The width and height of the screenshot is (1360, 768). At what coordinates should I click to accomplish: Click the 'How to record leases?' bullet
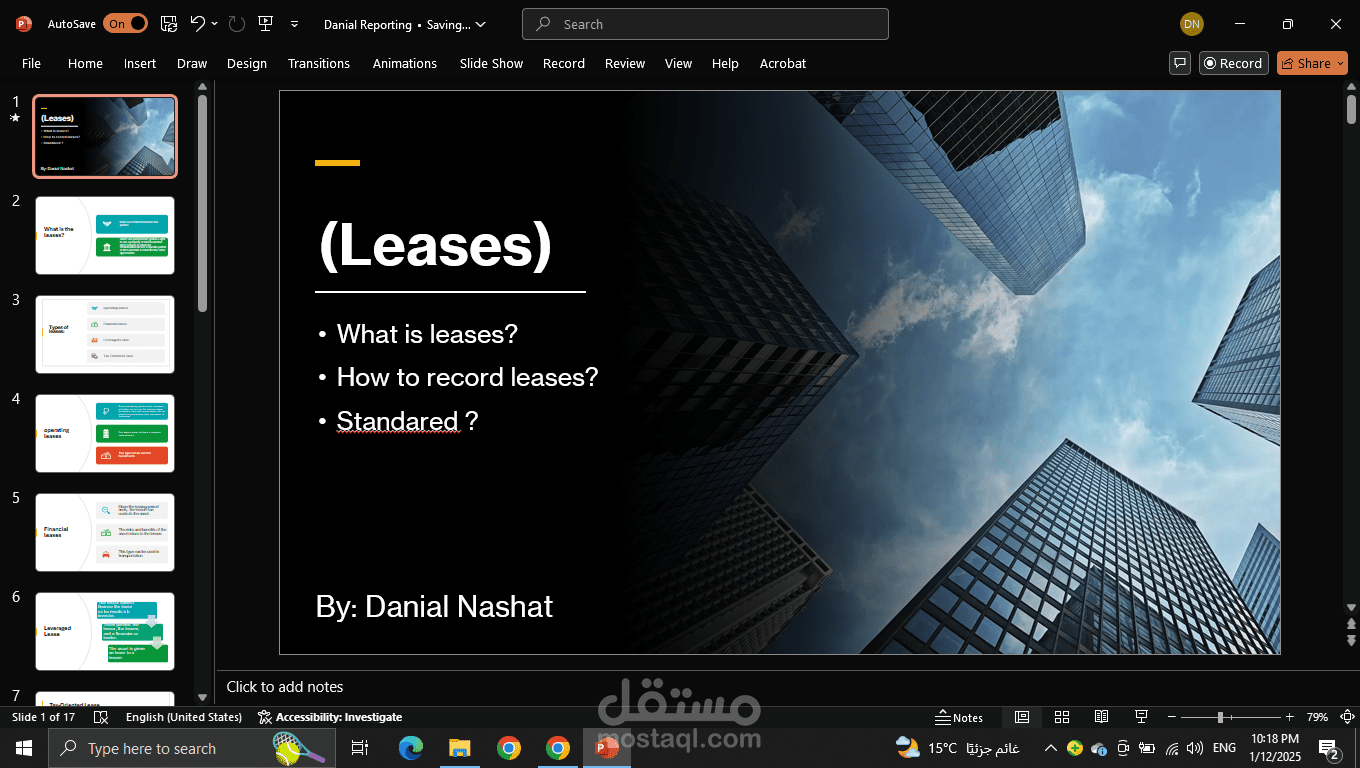coord(467,377)
